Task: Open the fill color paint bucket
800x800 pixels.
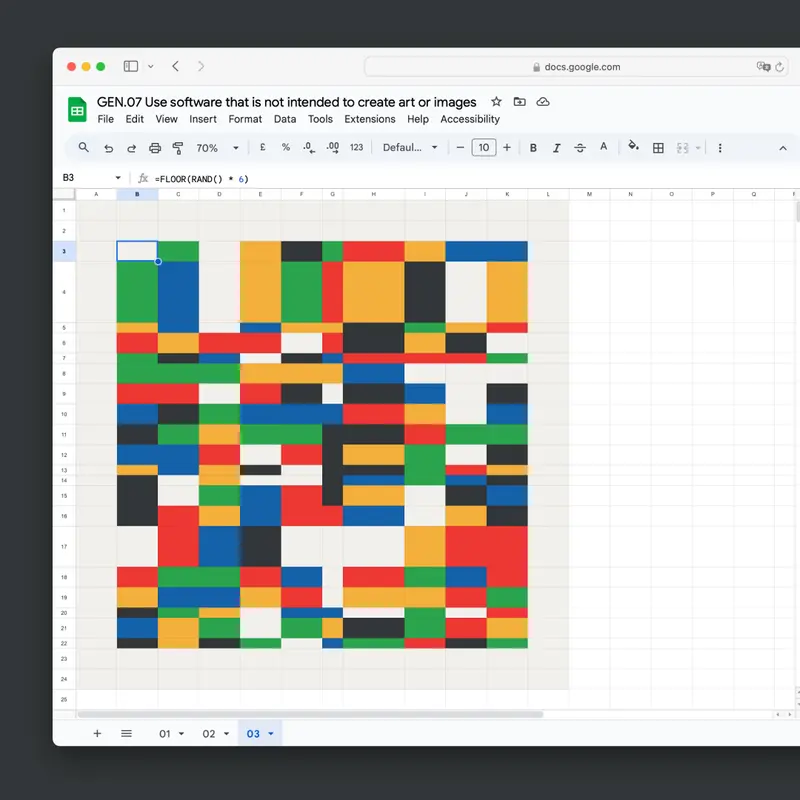Action: click(632, 147)
